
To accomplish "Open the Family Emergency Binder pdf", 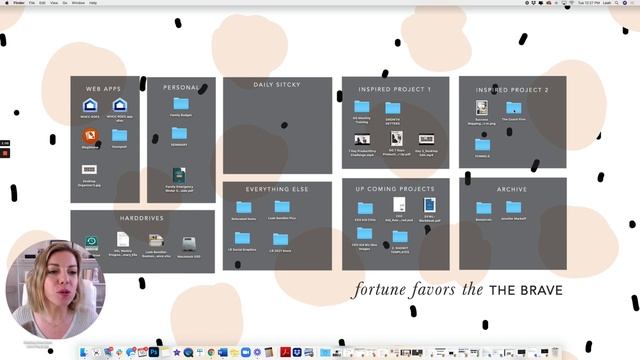I will (179, 176).
